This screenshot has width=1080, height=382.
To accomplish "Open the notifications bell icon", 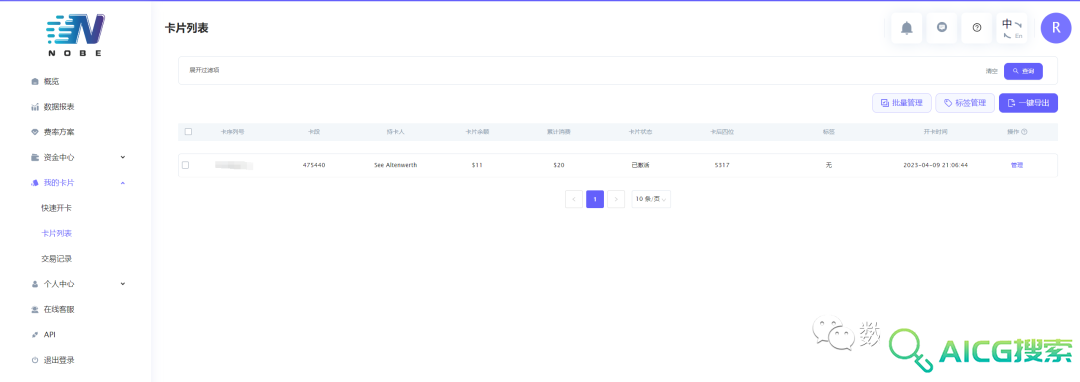I will click(x=906, y=28).
